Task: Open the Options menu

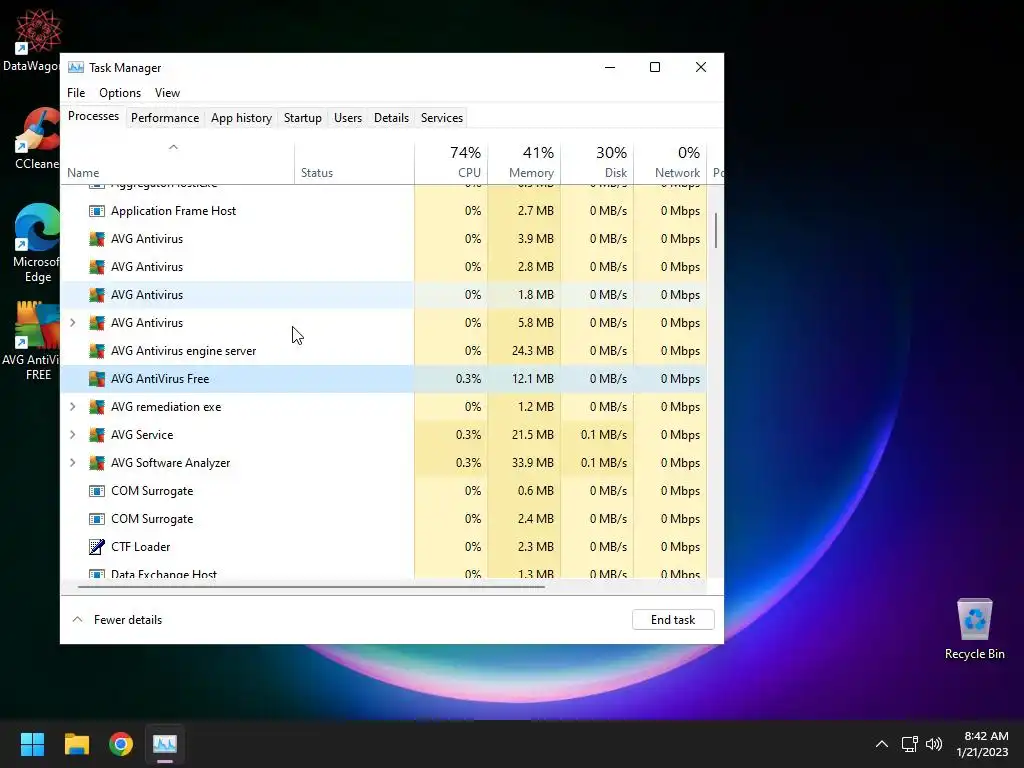Action: pos(120,93)
